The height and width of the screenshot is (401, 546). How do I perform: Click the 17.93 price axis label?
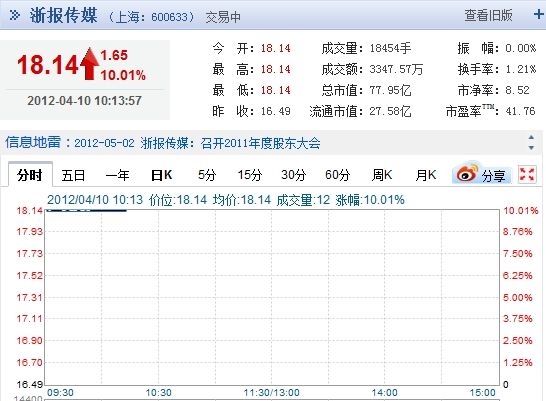click(30, 231)
